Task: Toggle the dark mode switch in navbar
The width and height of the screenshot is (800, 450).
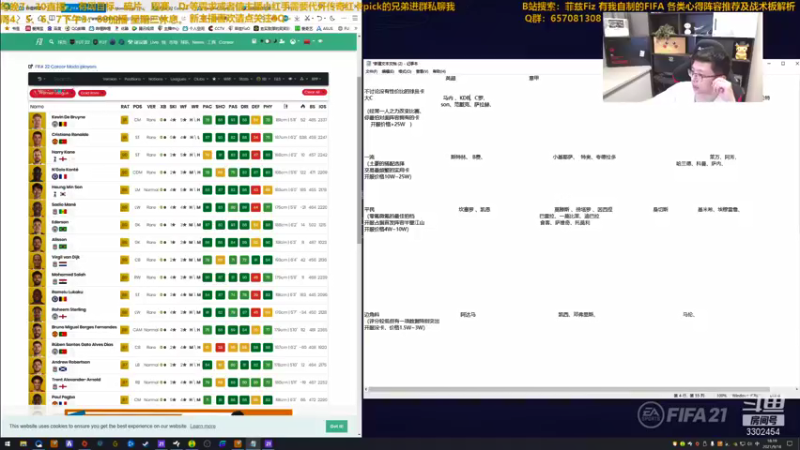Action: [266, 41]
